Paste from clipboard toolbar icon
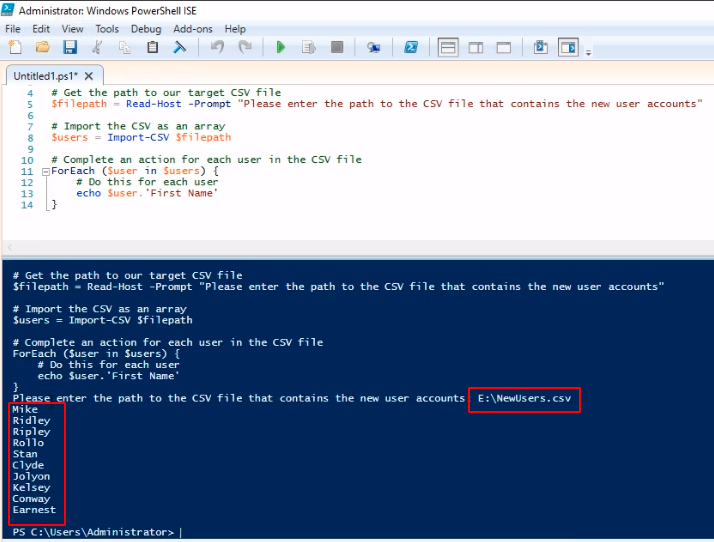The image size is (714, 542). [153, 47]
